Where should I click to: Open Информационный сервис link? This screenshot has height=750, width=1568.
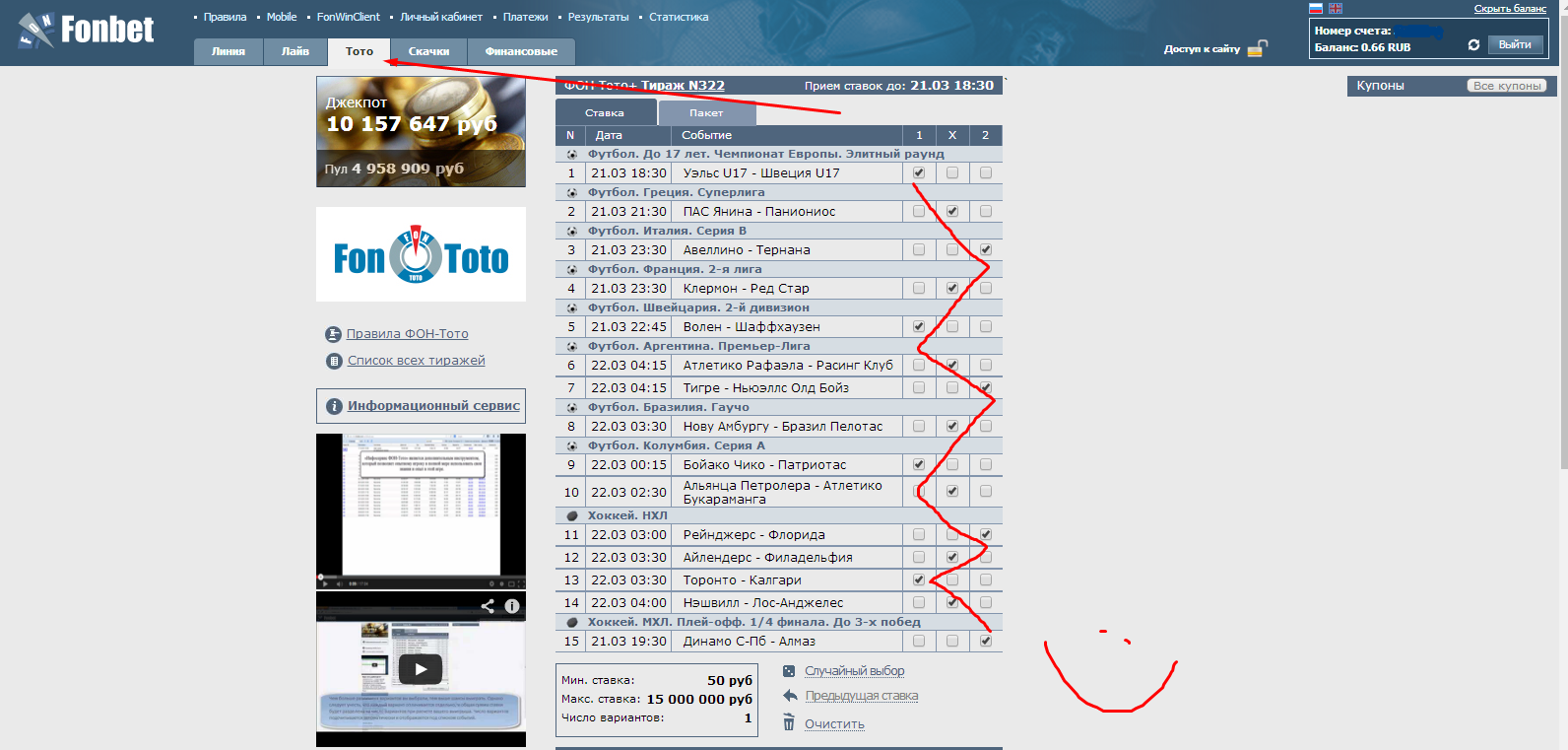tap(433, 406)
